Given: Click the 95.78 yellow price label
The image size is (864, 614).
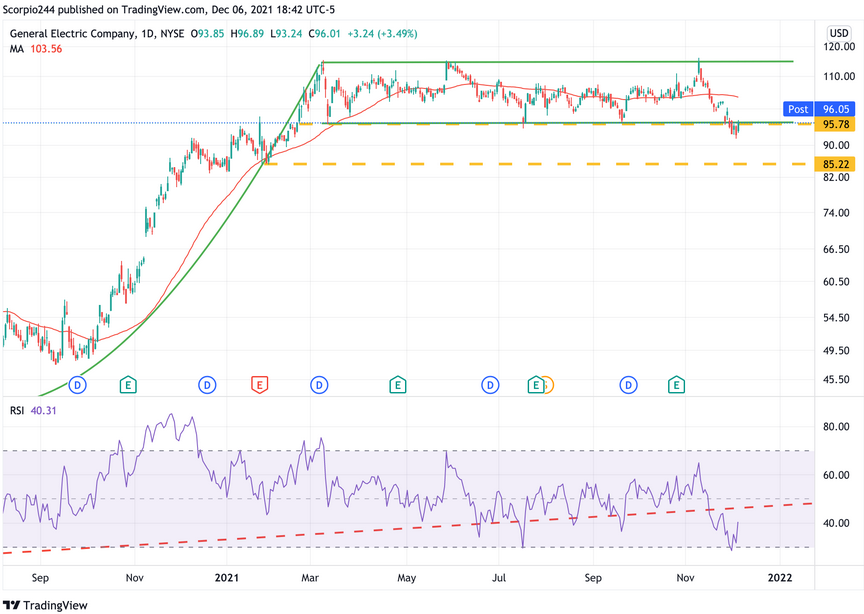Looking at the screenshot, I should (835, 125).
